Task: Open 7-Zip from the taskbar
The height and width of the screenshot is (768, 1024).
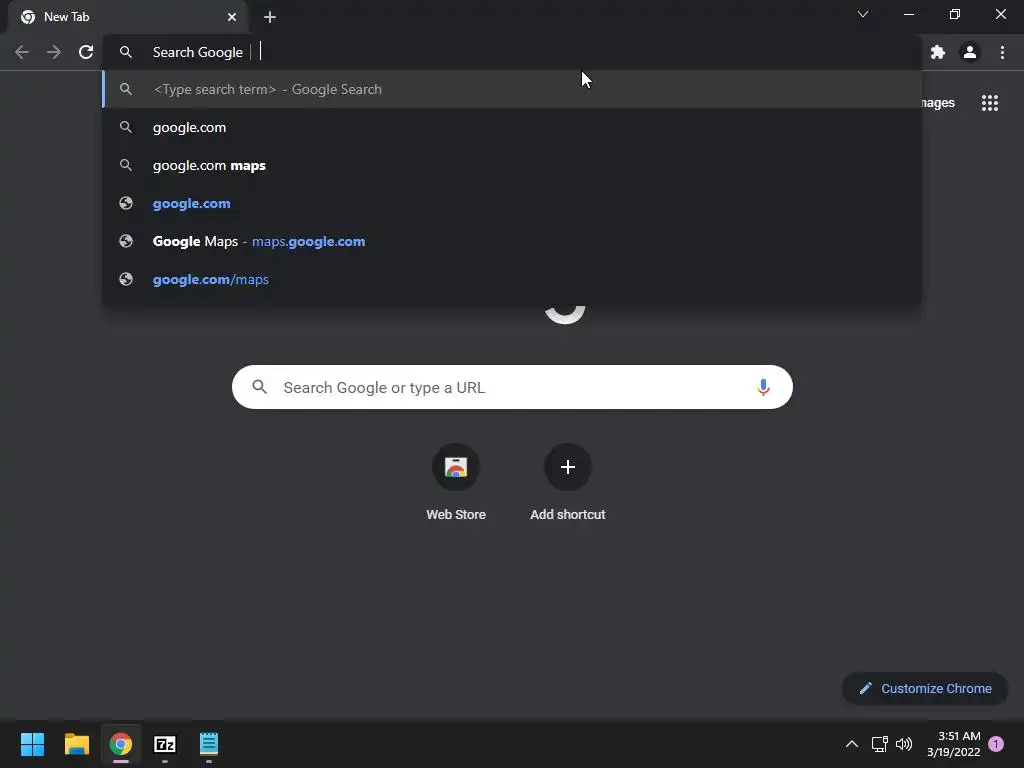Action: (x=165, y=744)
